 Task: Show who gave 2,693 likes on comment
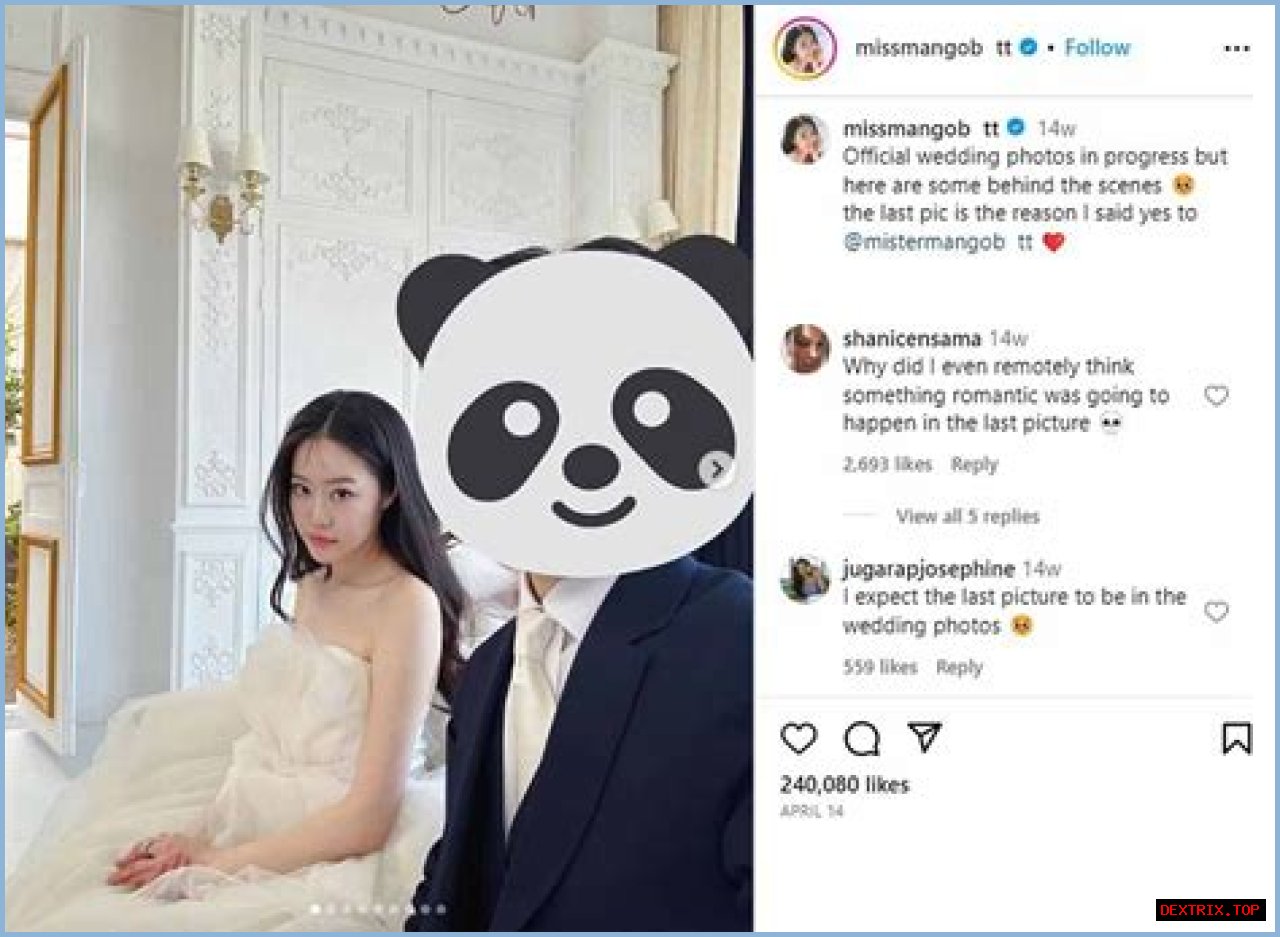887,464
